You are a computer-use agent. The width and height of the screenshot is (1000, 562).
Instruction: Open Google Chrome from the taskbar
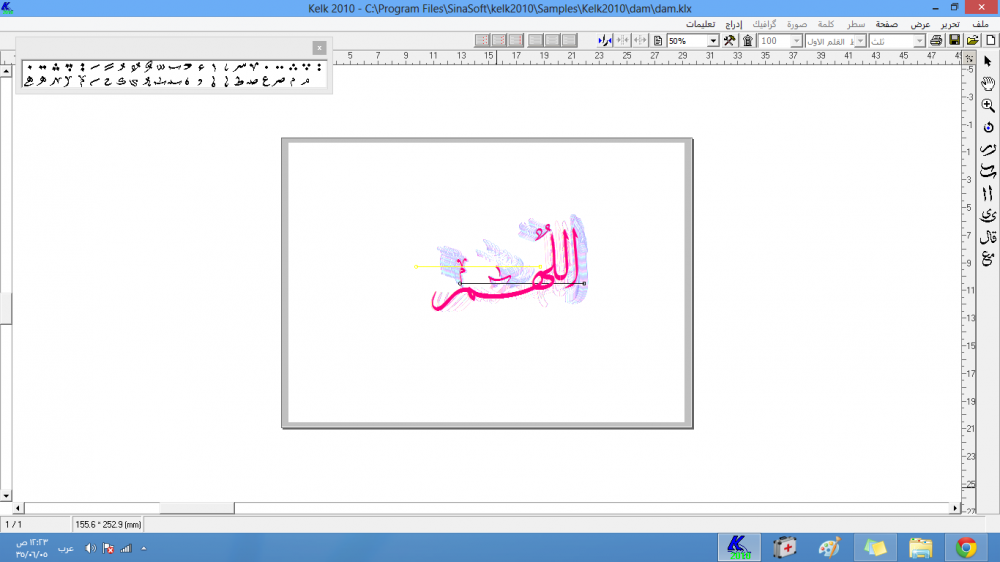click(965, 547)
